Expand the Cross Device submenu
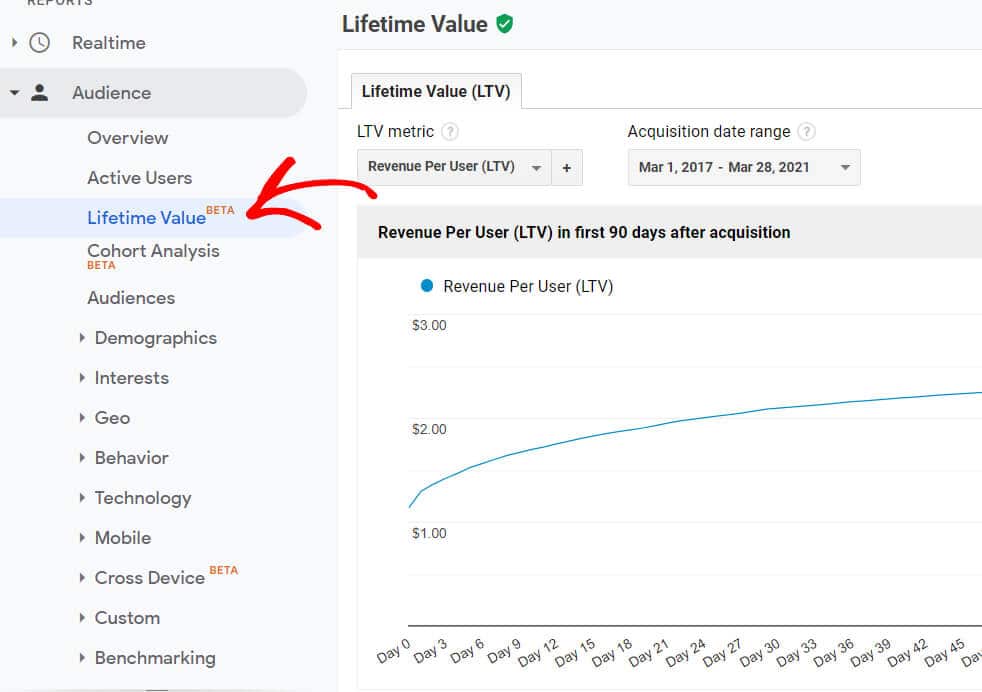Image resolution: width=982 pixels, height=692 pixels. pos(82,577)
